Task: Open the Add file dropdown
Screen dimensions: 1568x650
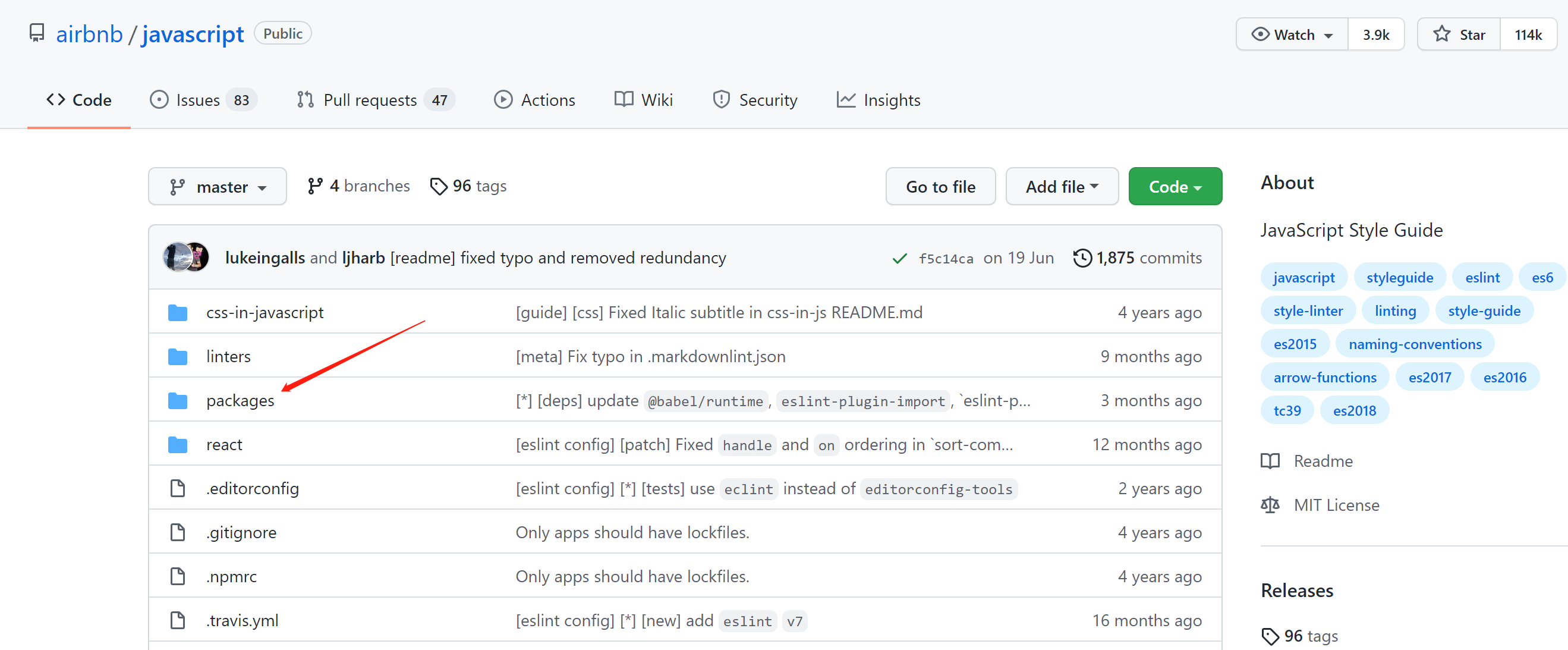Action: pos(1061,186)
